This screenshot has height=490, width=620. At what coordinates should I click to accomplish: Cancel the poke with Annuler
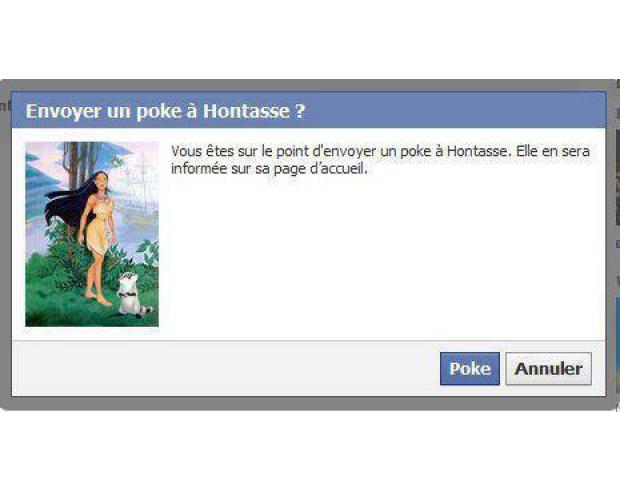[548, 369]
